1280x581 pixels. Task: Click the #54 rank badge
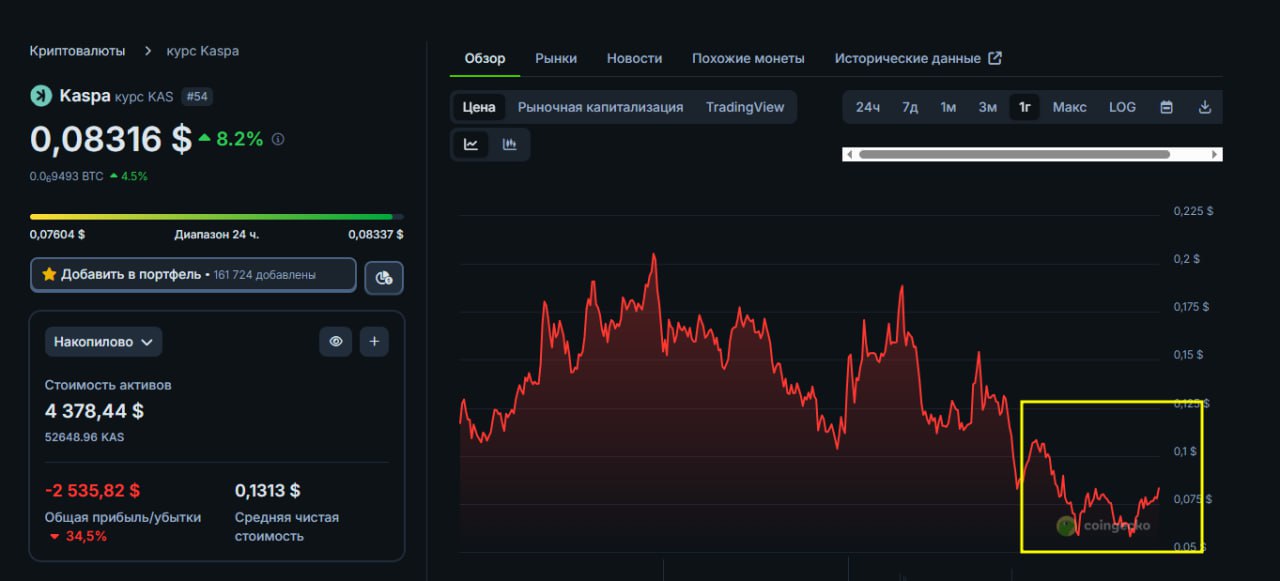[x=196, y=96]
